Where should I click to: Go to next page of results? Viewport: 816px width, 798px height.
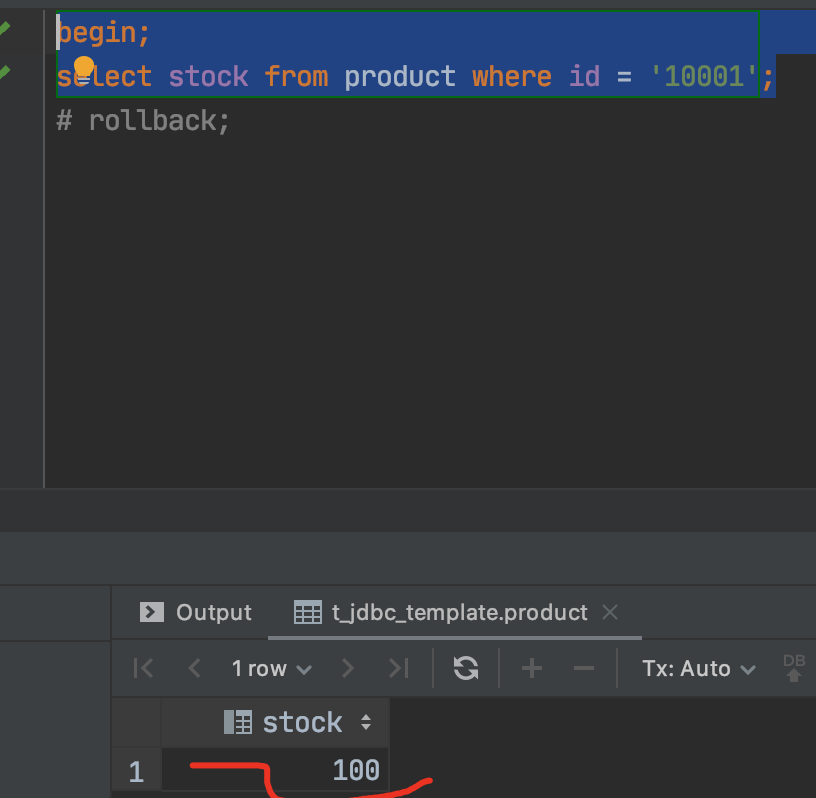(348, 668)
